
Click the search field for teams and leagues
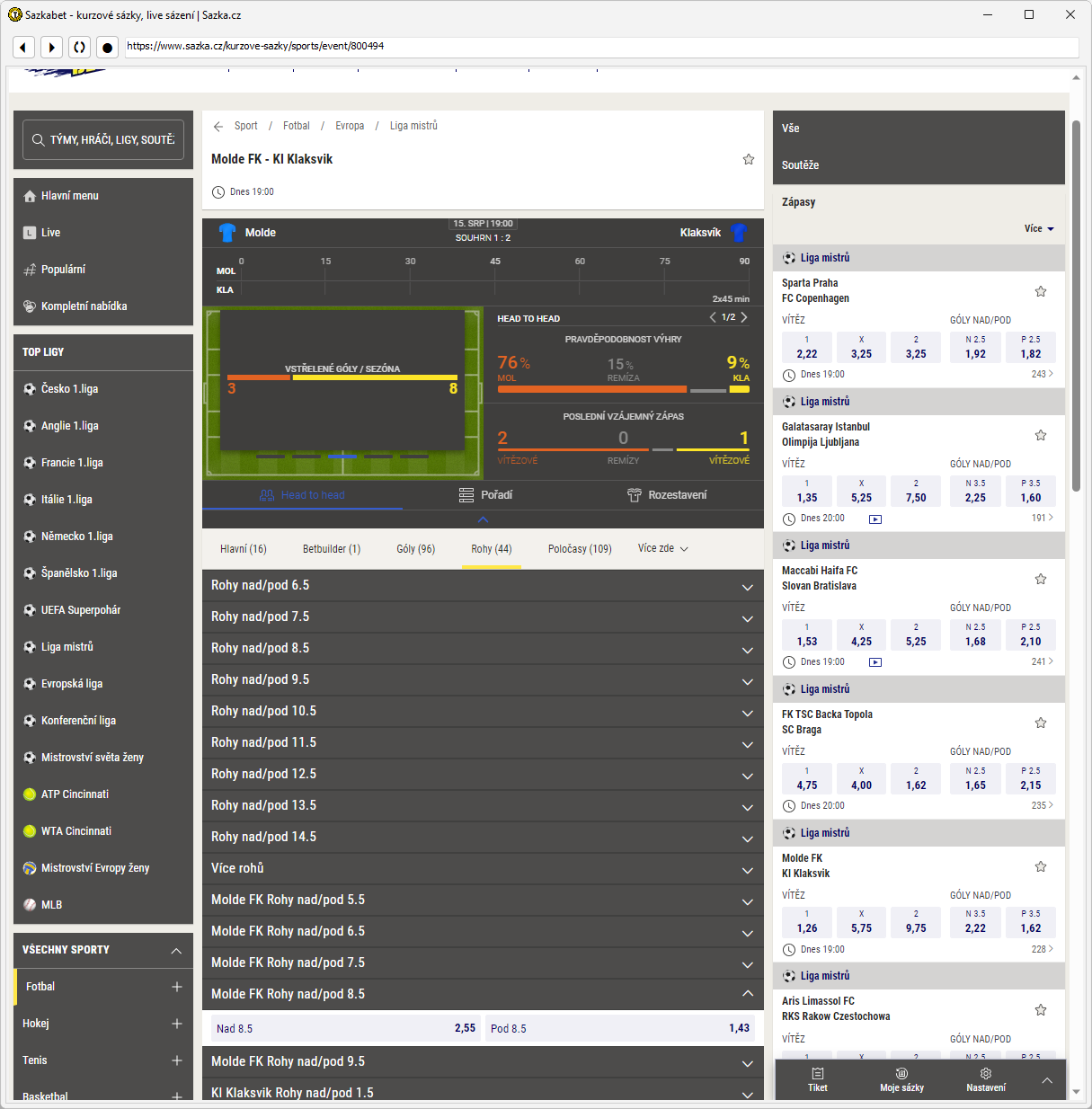(x=103, y=140)
